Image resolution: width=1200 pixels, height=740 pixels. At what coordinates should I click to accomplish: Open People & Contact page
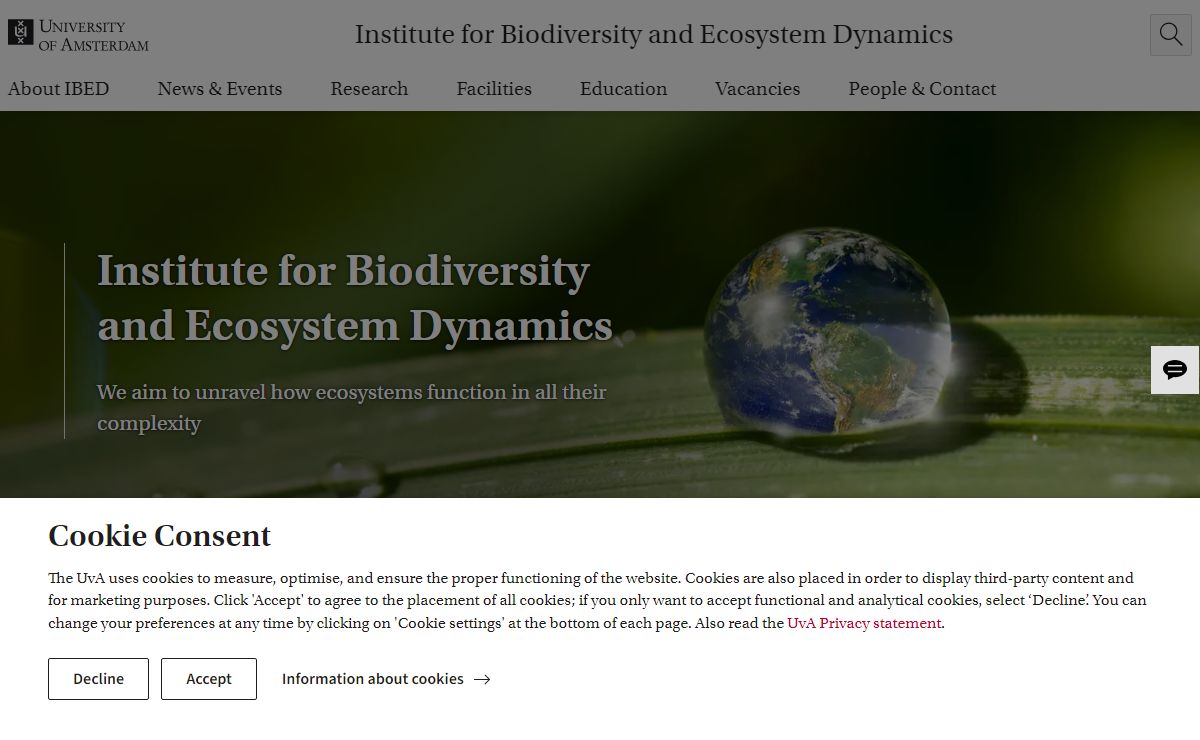(x=922, y=89)
